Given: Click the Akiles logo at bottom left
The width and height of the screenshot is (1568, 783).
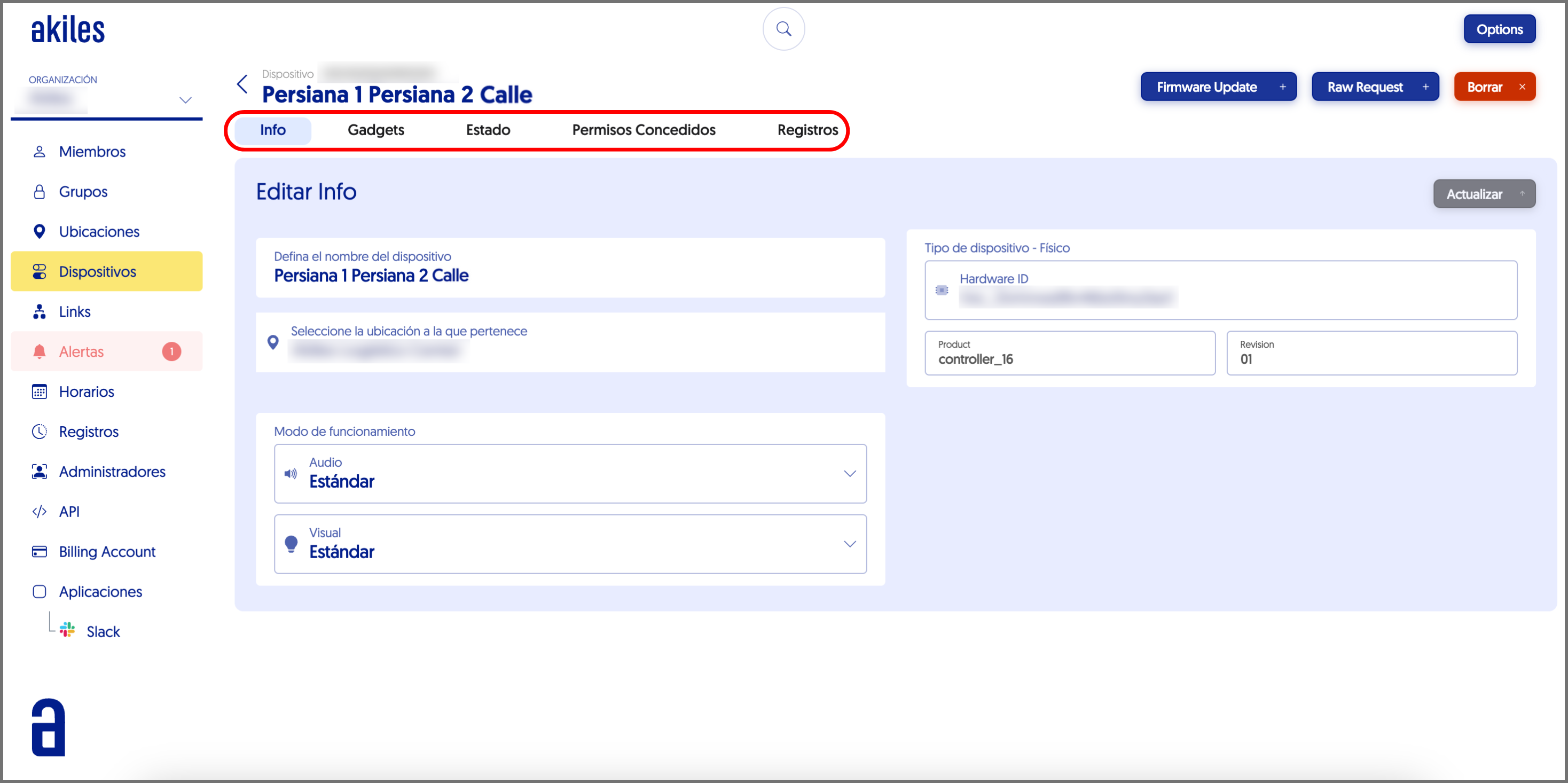Looking at the screenshot, I should 48,727.
